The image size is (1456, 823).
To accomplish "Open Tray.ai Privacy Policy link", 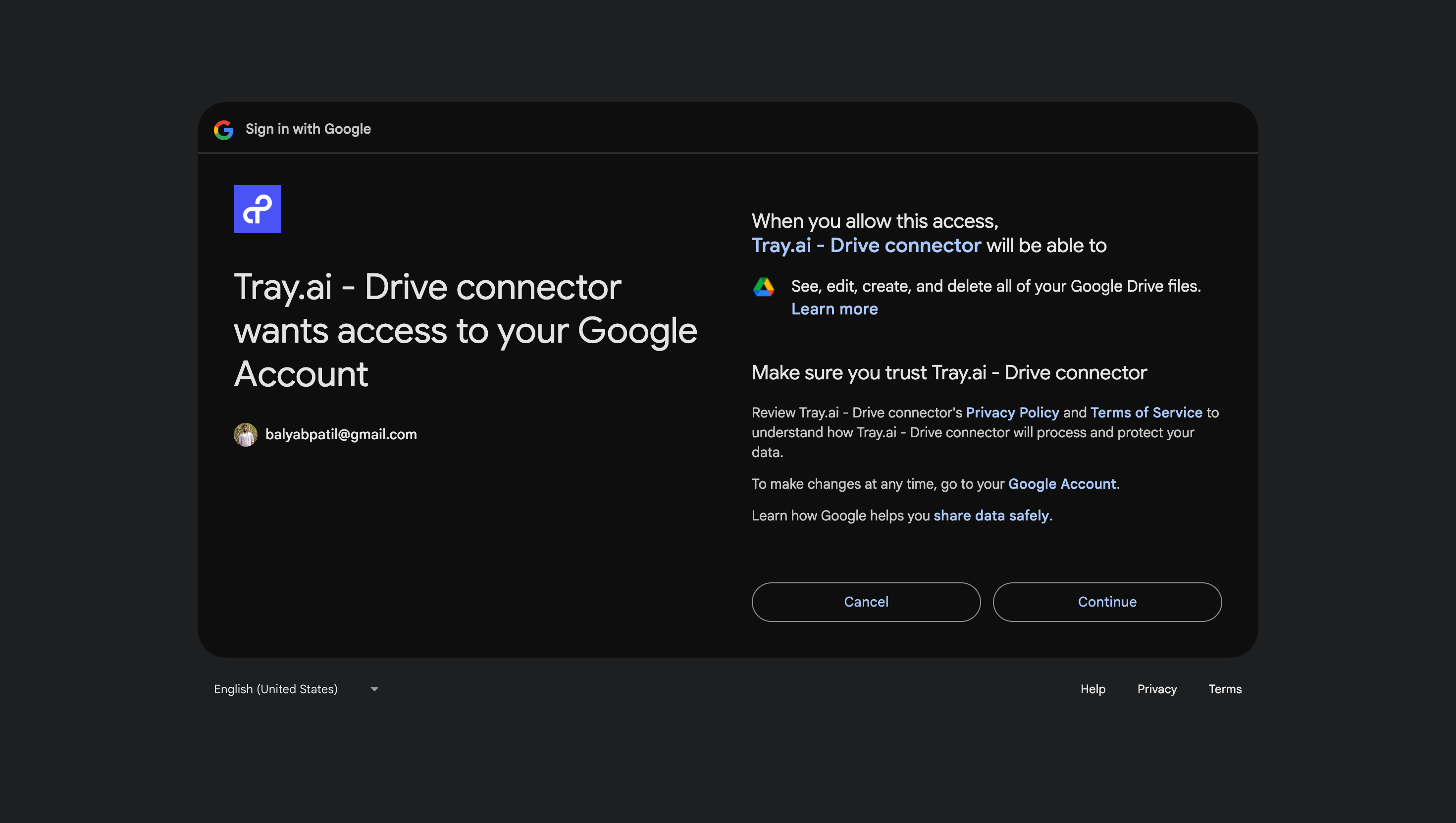I will point(1012,412).
